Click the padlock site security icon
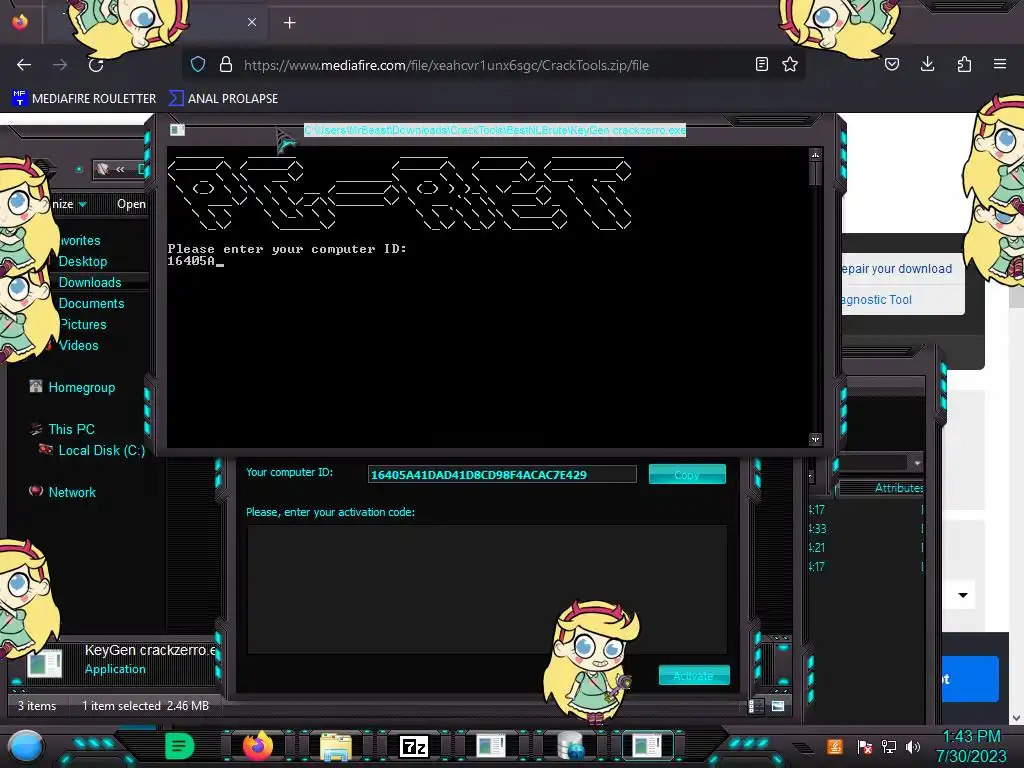1024x768 pixels. 226,64
